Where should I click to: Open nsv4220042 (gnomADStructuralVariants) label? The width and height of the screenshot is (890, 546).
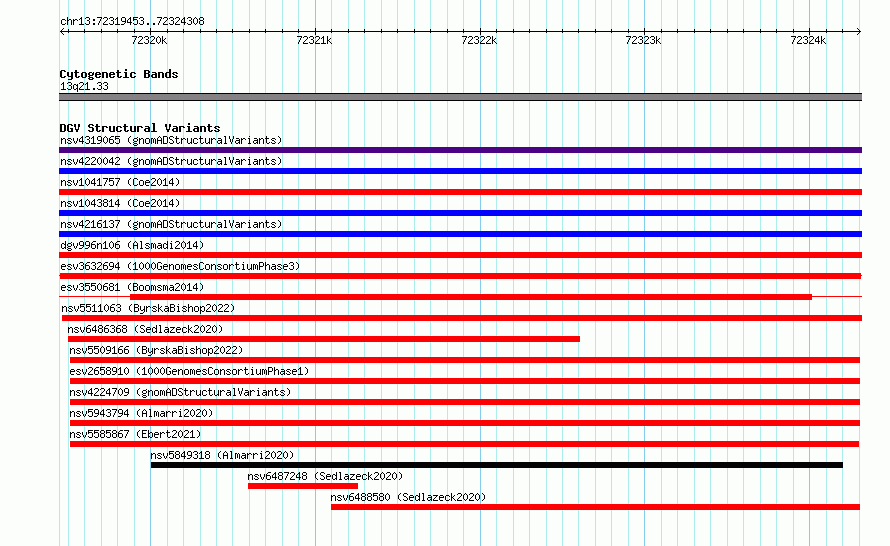[x=171, y=161]
